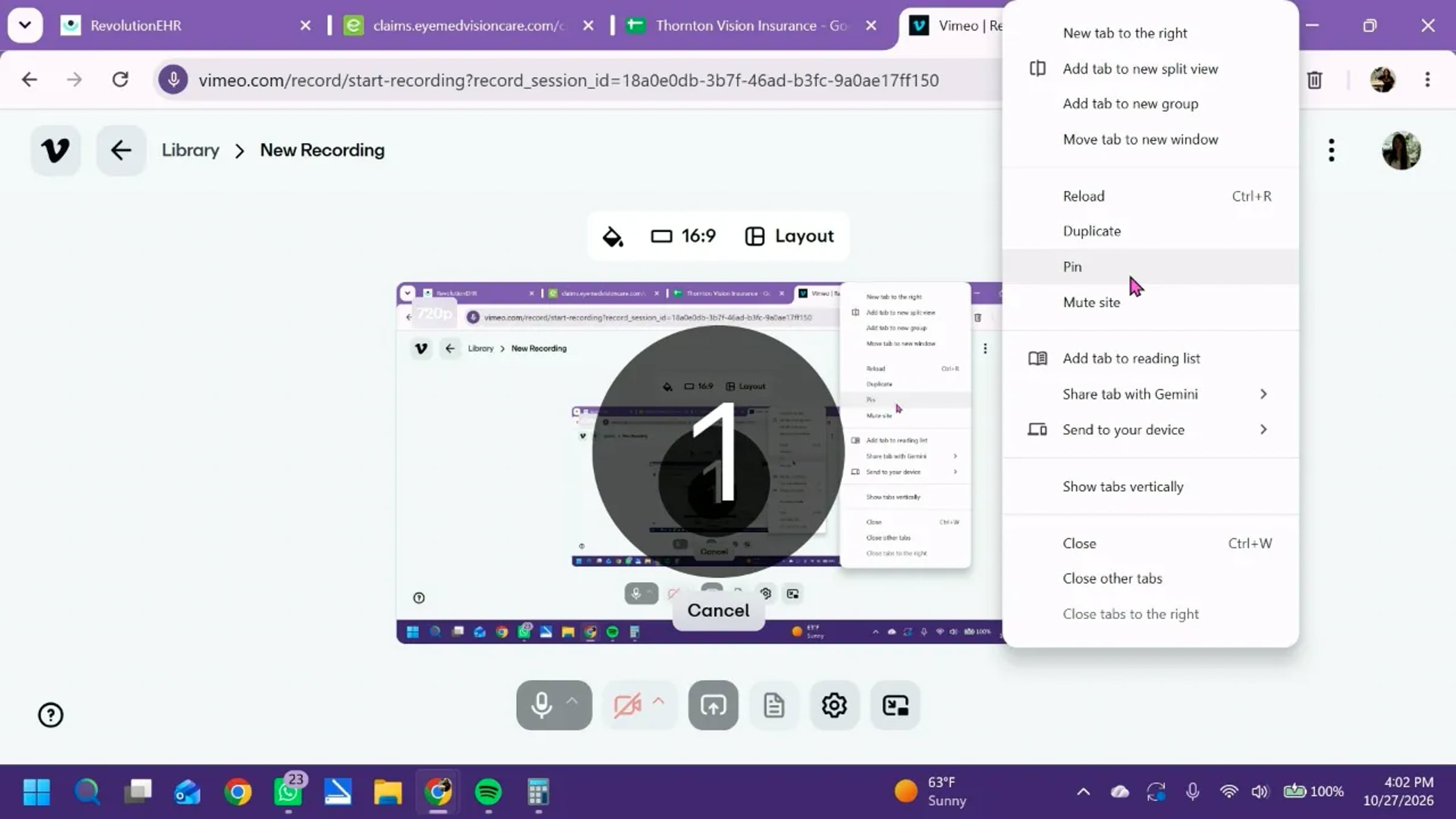Open Spotify from the taskbar
This screenshot has height=819, width=1456.
(488, 792)
